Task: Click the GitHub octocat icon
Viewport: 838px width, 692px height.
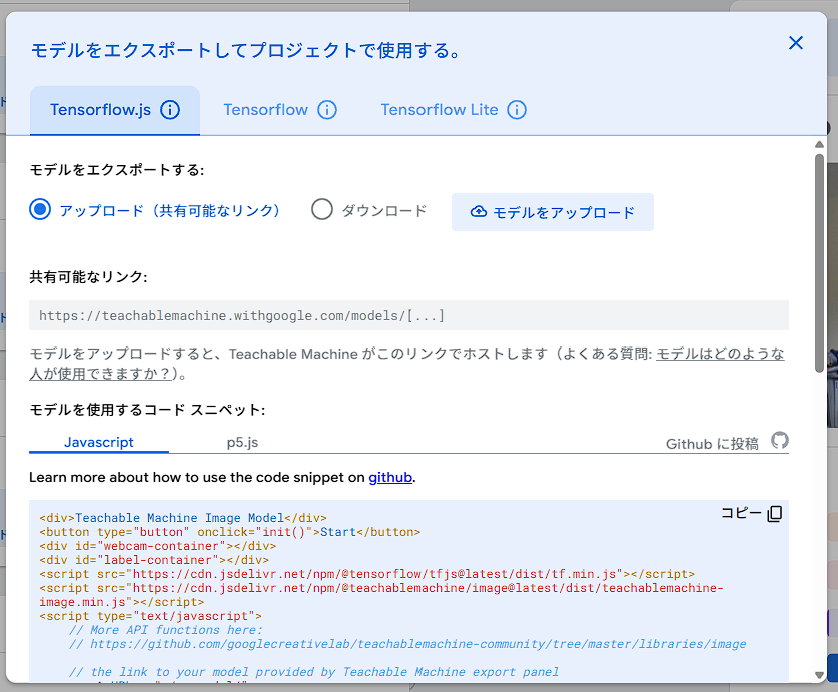Action: (780, 441)
